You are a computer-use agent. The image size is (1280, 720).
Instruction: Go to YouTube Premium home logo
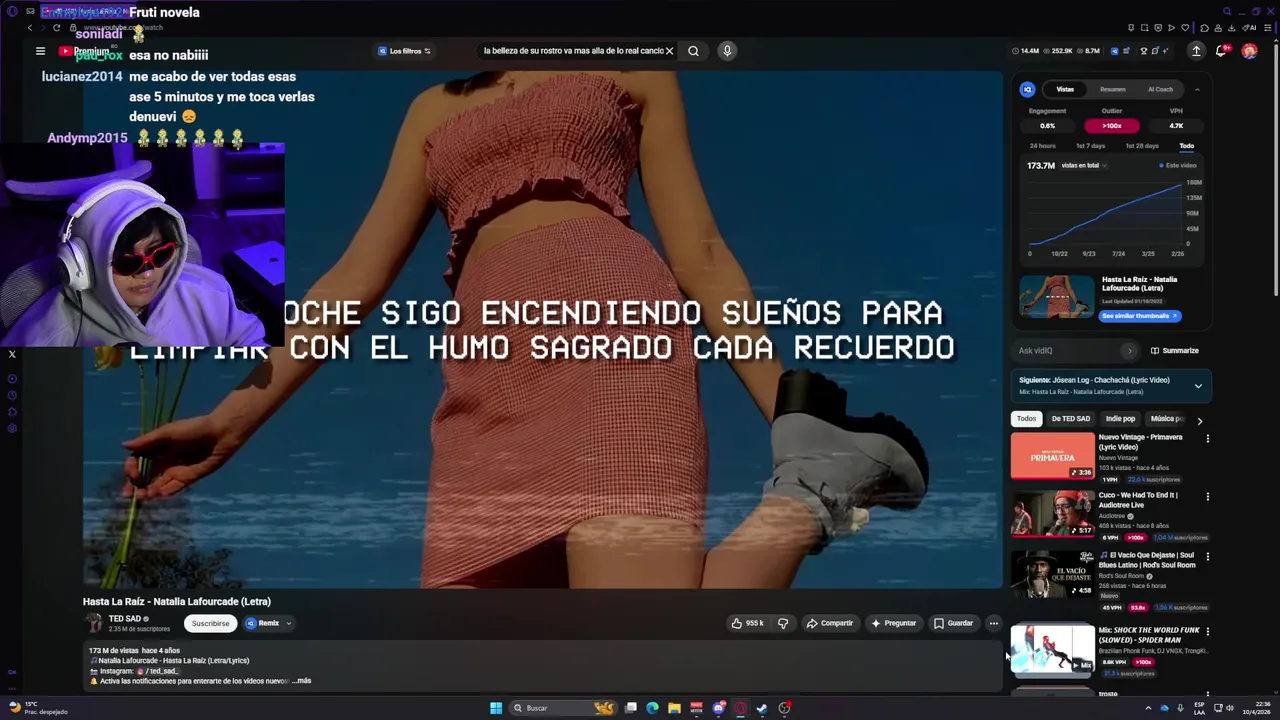84,51
